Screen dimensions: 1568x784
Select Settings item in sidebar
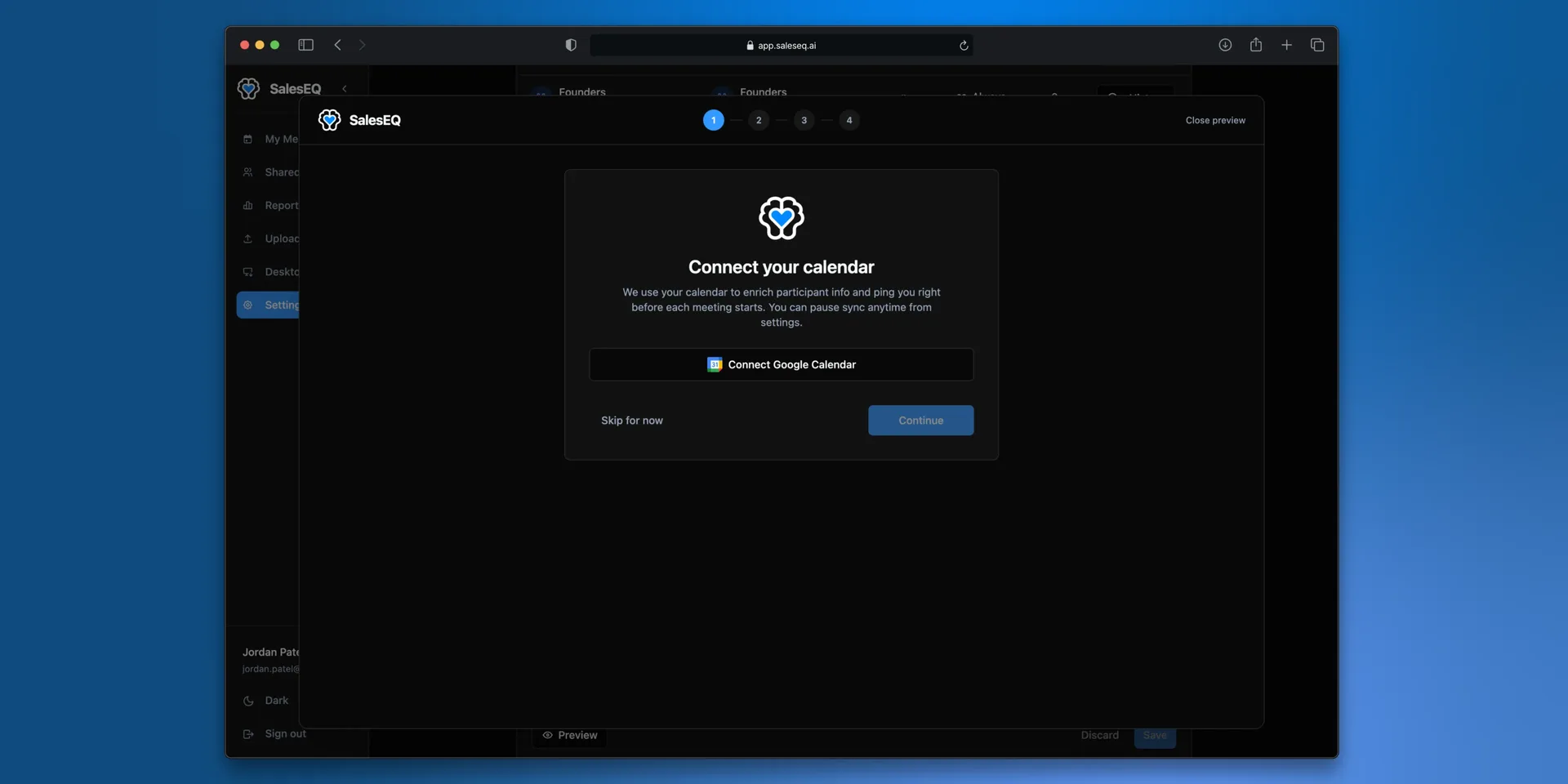[x=268, y=305]
